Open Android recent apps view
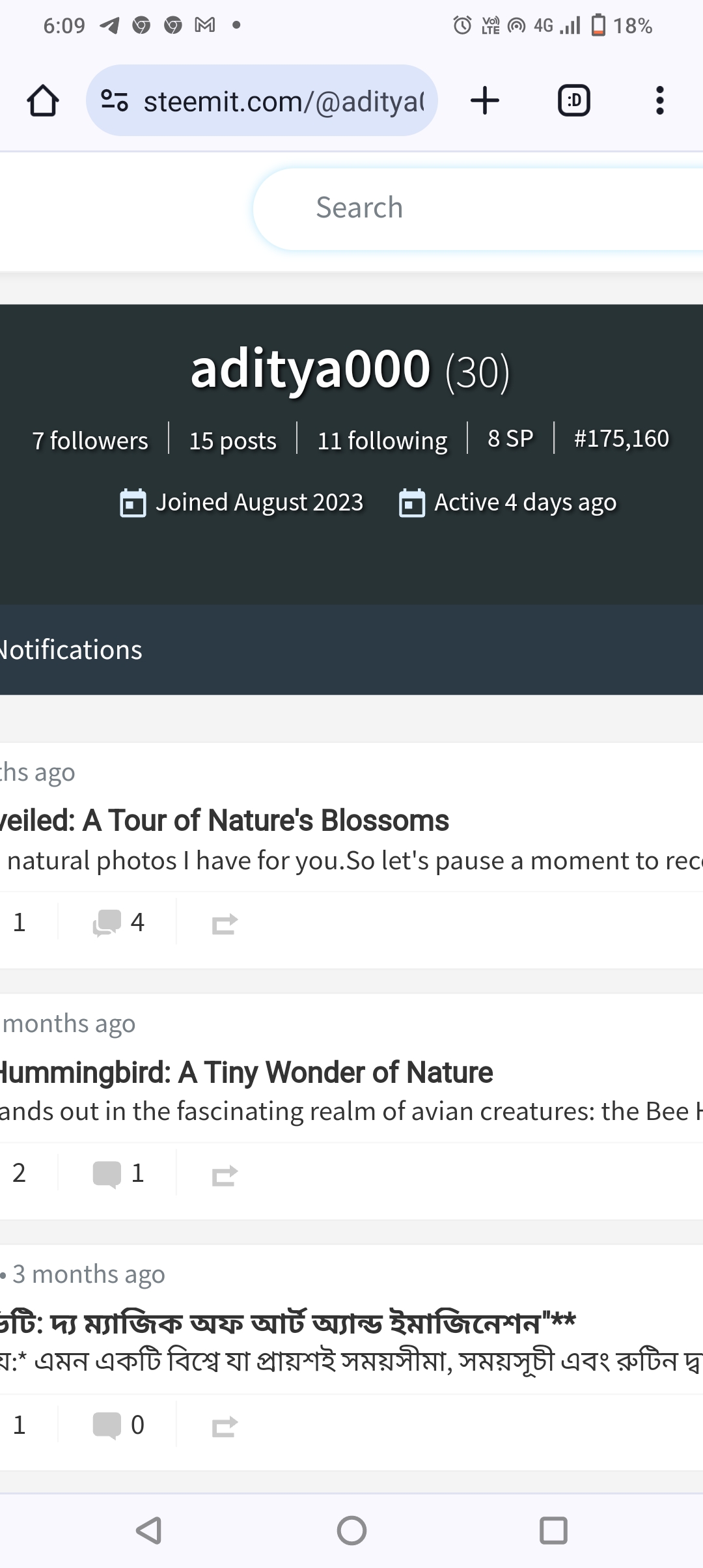 pyautogui.click(x=553, y=1530)
